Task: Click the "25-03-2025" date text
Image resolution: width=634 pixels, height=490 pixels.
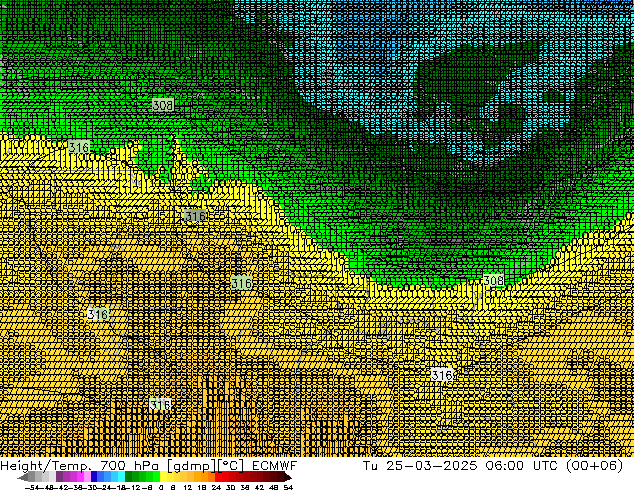Action: [x=431, y=466]
